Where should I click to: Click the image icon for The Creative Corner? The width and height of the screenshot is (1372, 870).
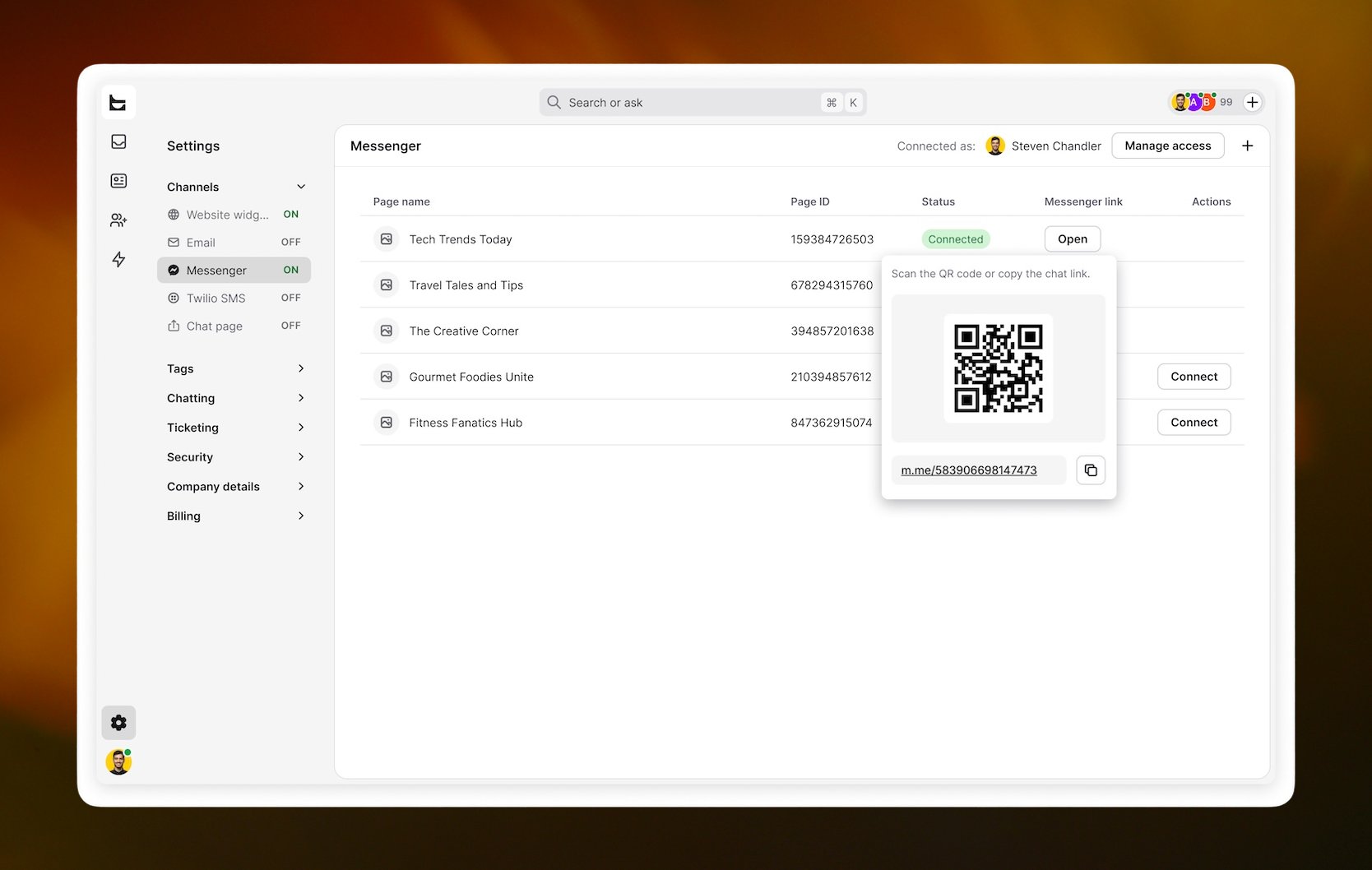tap(386, 331)
